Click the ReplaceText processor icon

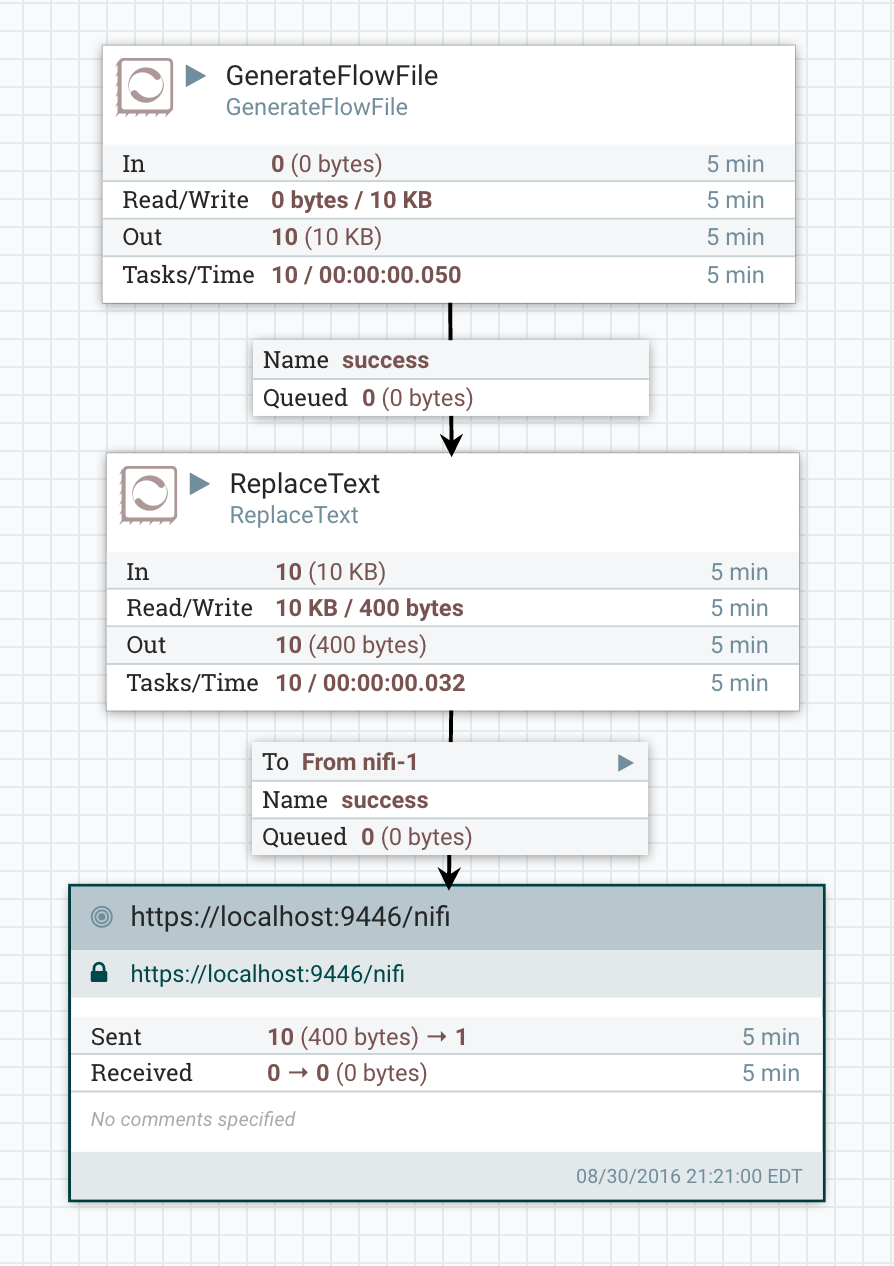(x=149, y=494)
